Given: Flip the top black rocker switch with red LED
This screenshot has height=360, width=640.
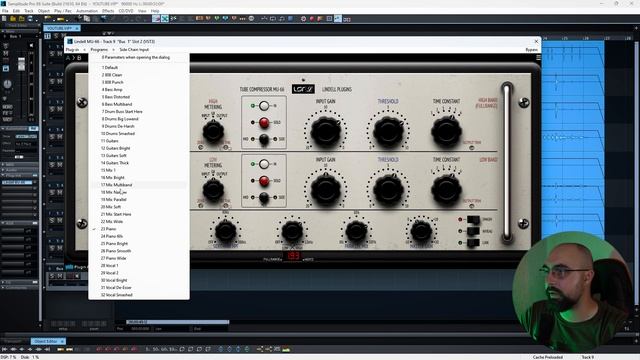Looking at the screenshot, I should click(473, 220).
